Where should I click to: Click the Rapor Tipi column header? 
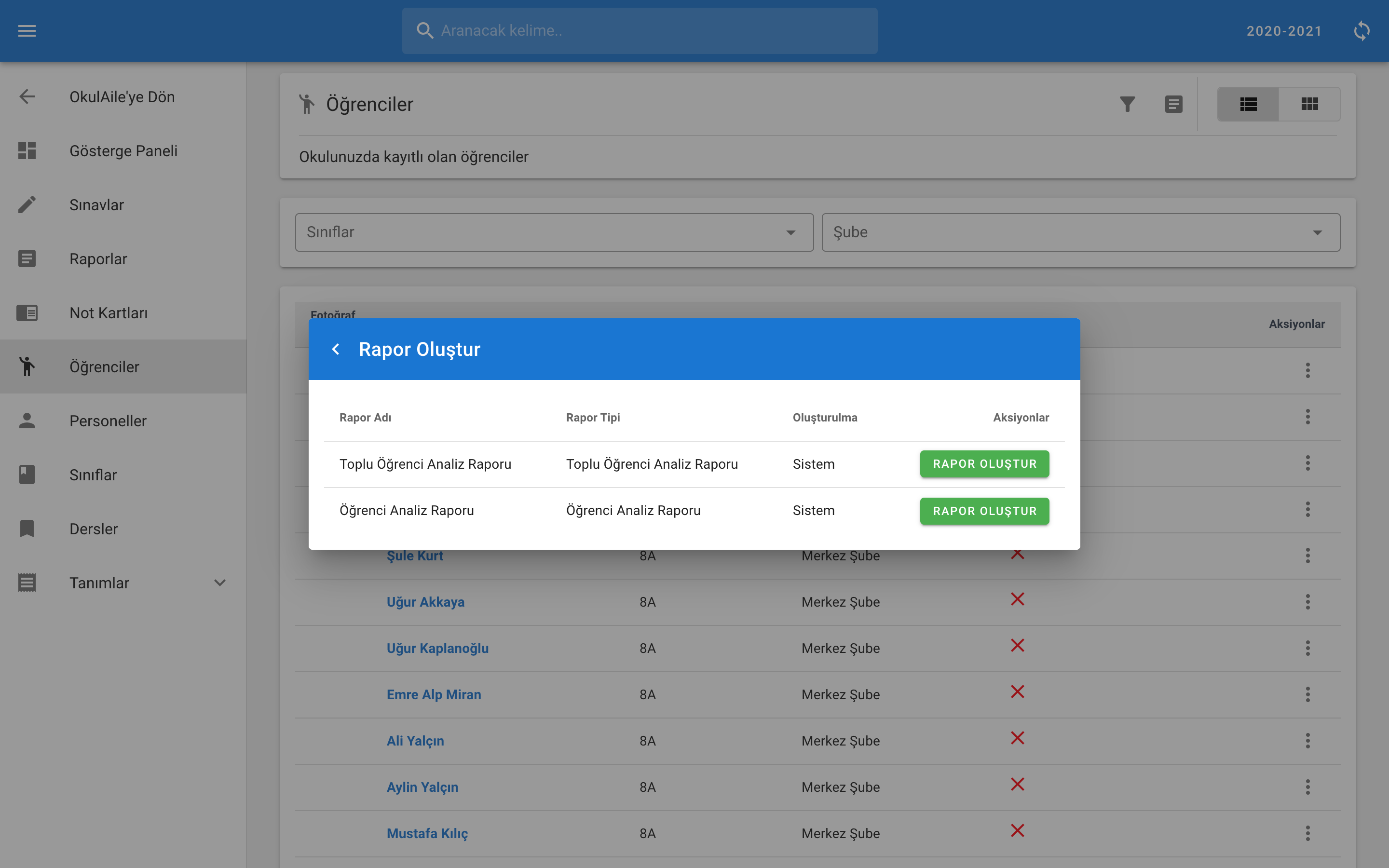[593, 417]
